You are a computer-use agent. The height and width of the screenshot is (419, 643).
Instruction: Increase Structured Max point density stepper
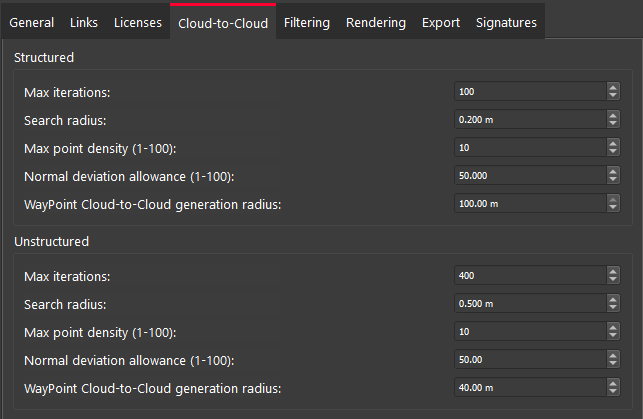pyautogui.click(x=613, y=144)
